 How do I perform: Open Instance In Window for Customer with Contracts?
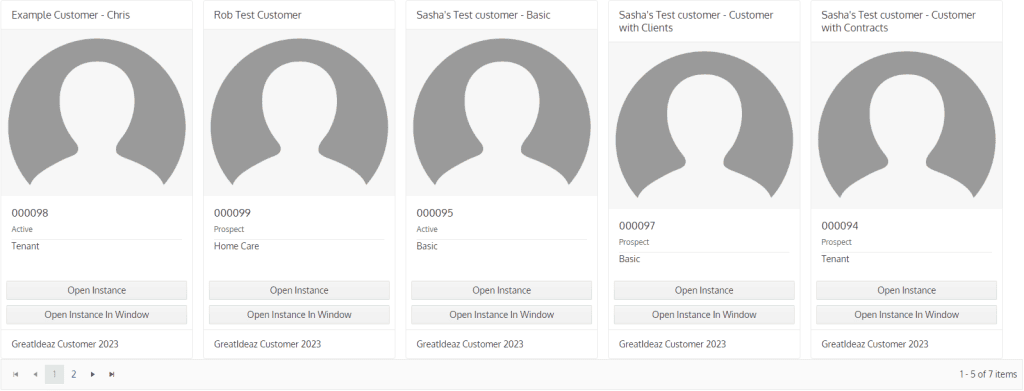pyautogui.click(x=906, y=315)
